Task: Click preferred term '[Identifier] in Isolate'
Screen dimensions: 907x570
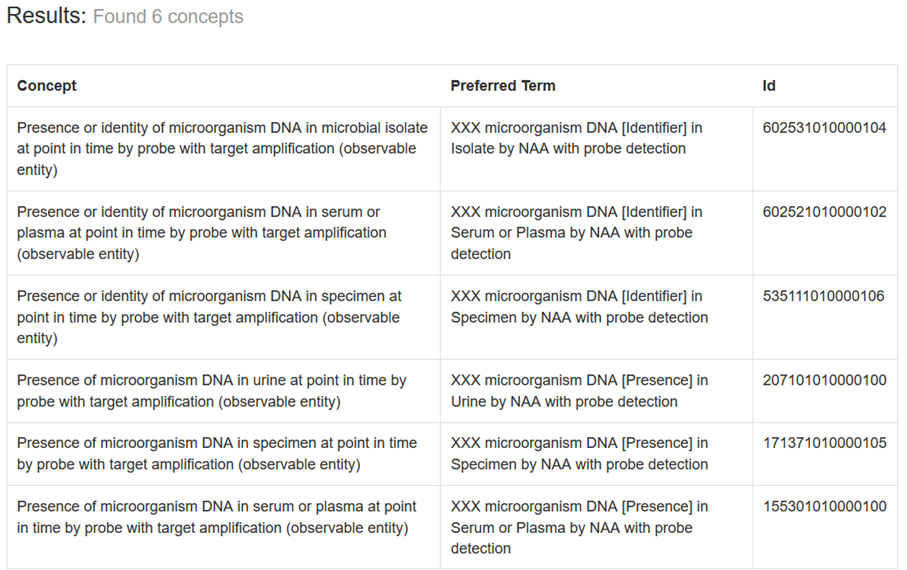Action: pos(576,139)
